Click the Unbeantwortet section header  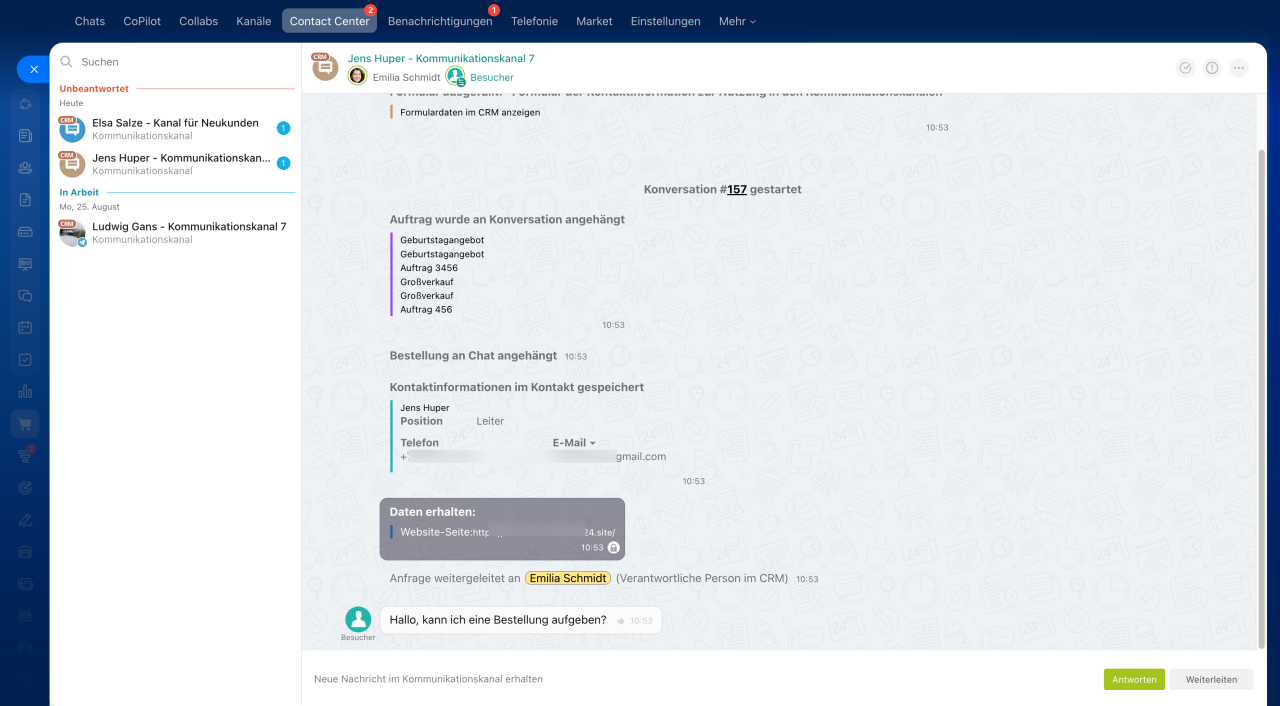click(x=94, y=89)
